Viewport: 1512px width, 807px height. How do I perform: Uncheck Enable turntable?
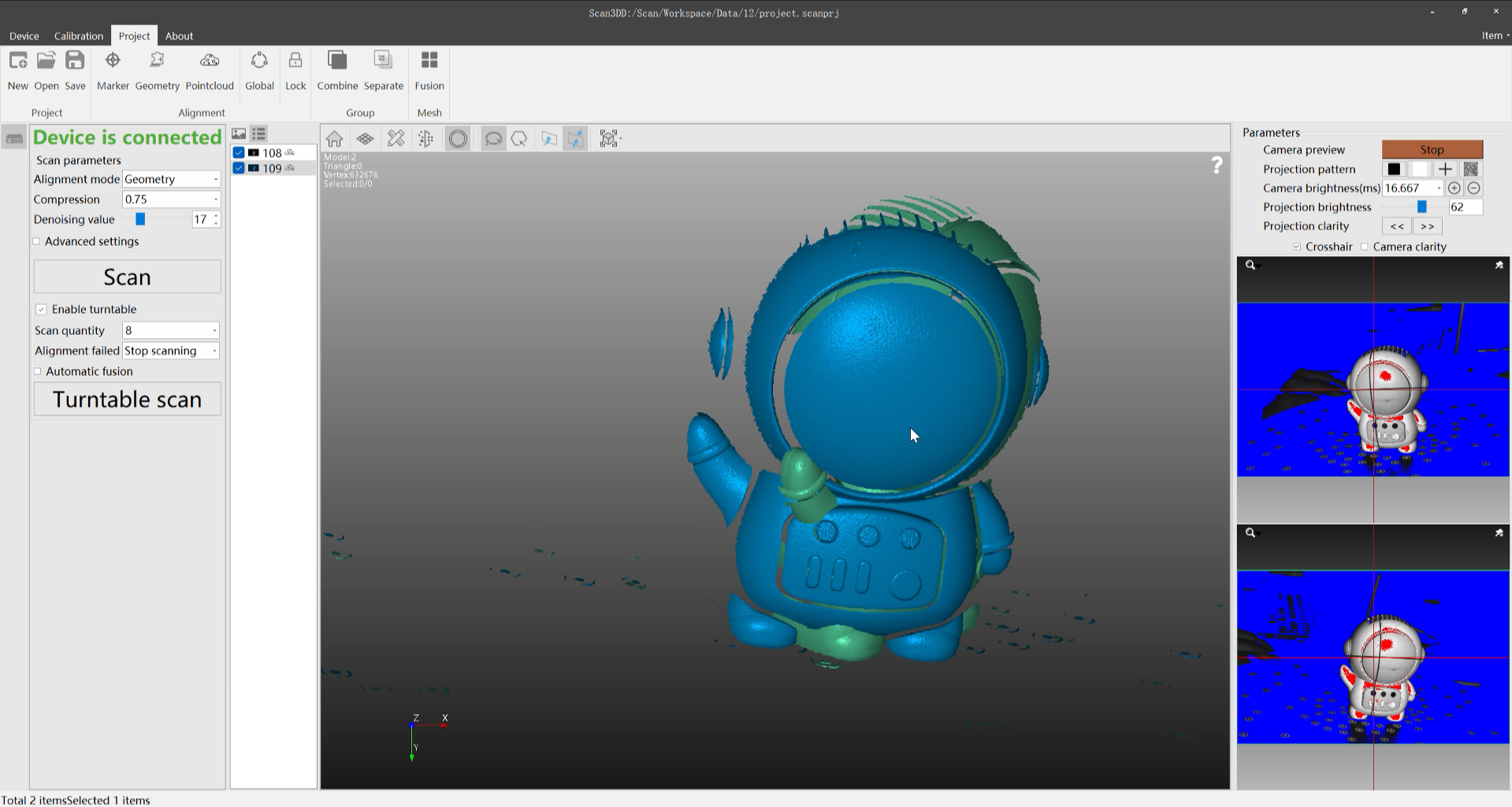point(41,310)
